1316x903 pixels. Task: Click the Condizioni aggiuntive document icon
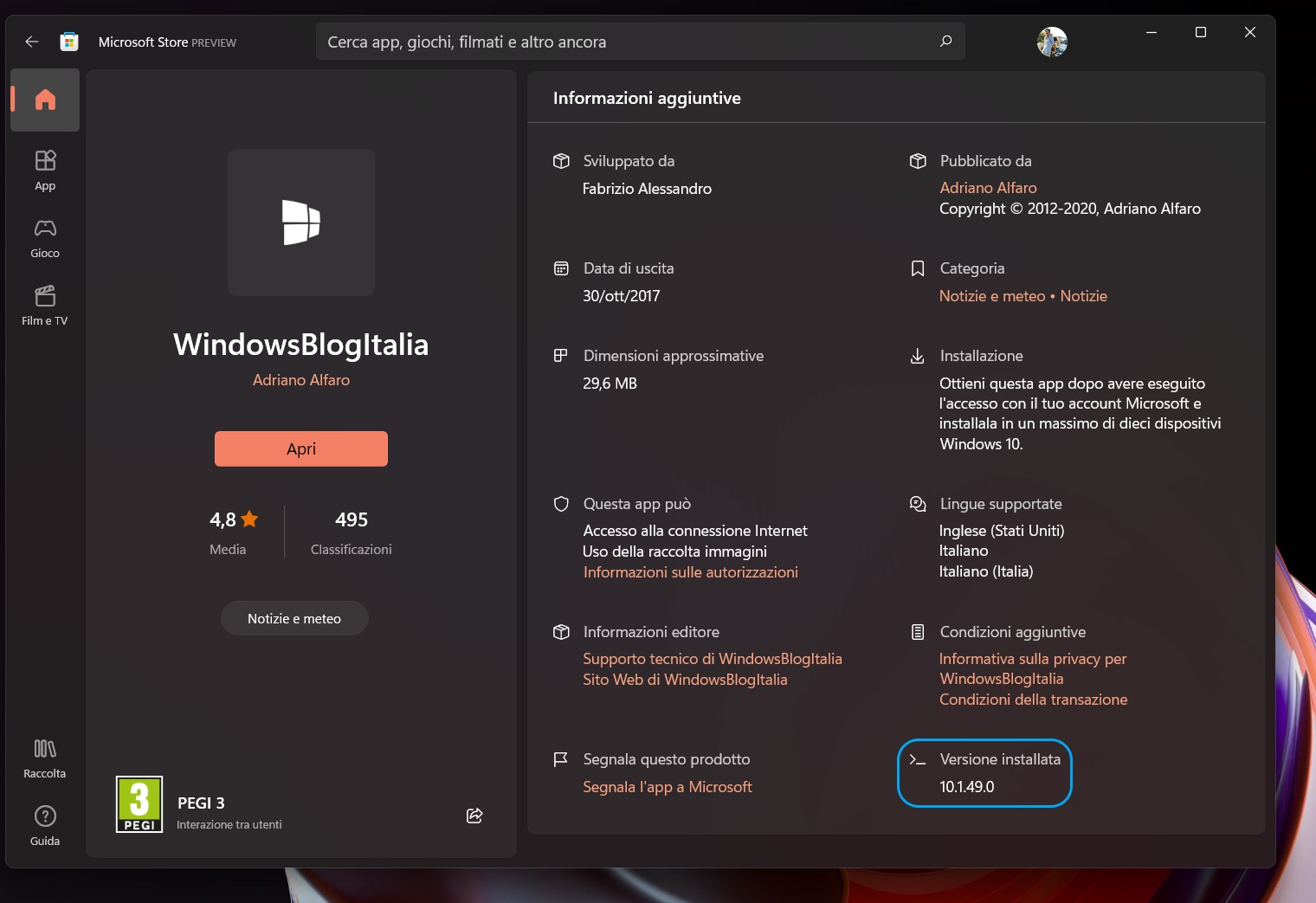pos(918,632)
